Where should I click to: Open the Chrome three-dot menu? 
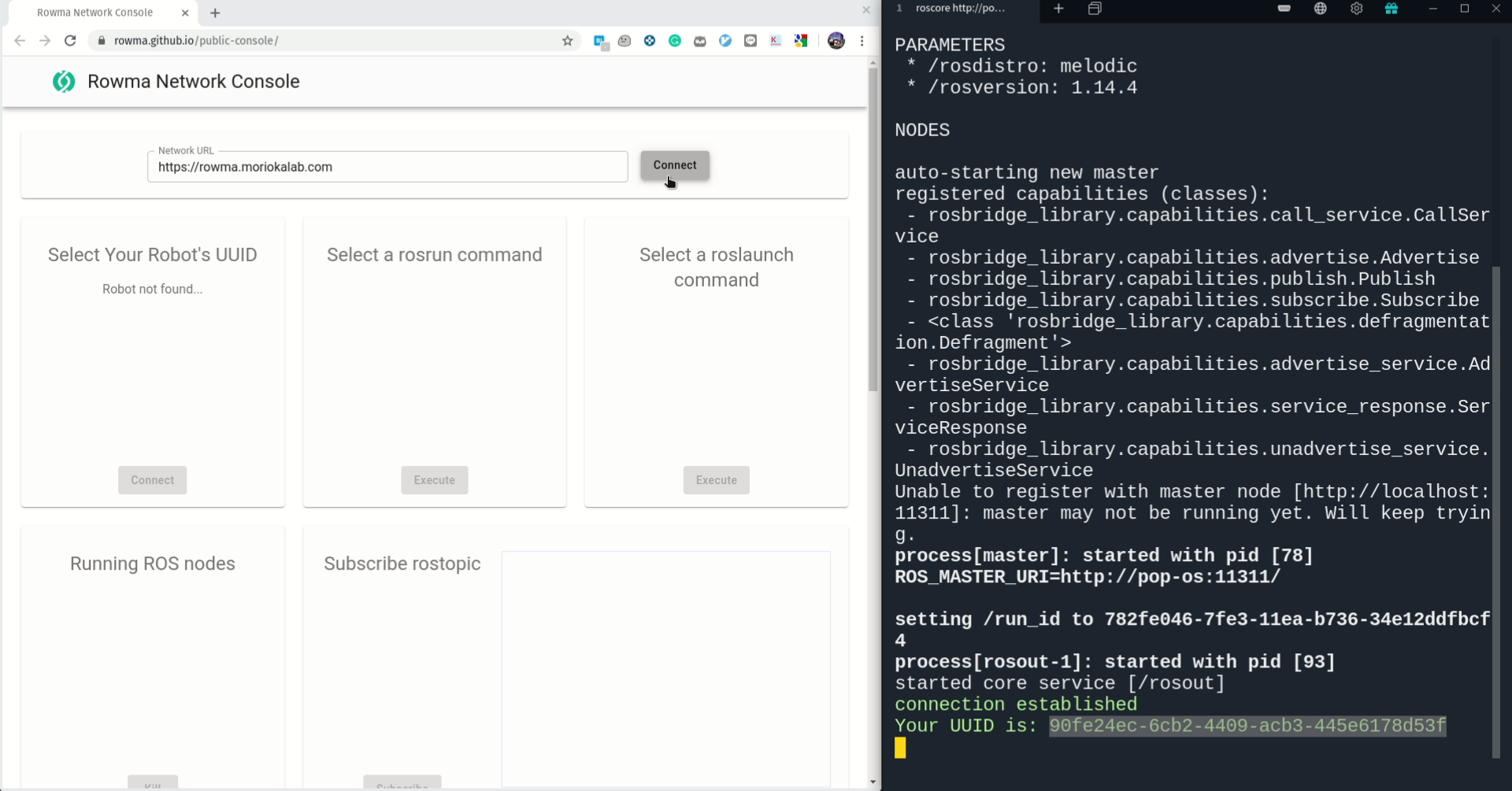862,41
